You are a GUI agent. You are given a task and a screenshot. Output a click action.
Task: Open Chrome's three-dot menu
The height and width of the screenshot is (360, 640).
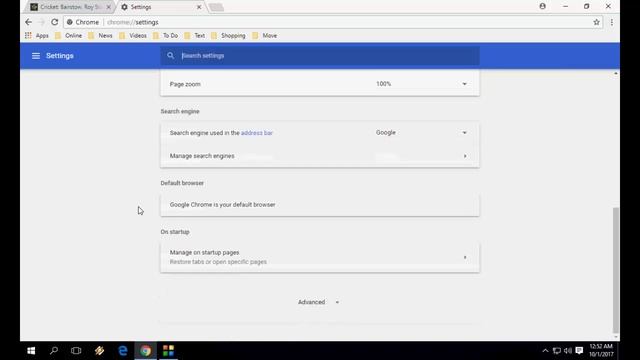pyautogui.click(x=611, y=22)
